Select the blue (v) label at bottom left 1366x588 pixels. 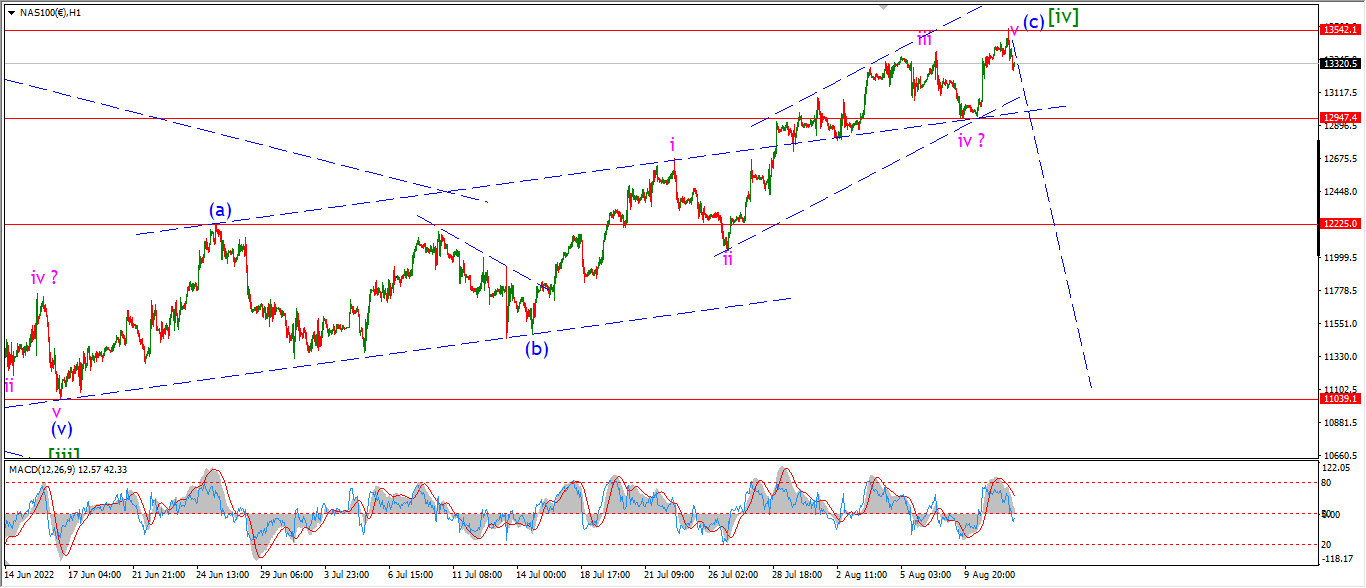click(x=62, y=430)
